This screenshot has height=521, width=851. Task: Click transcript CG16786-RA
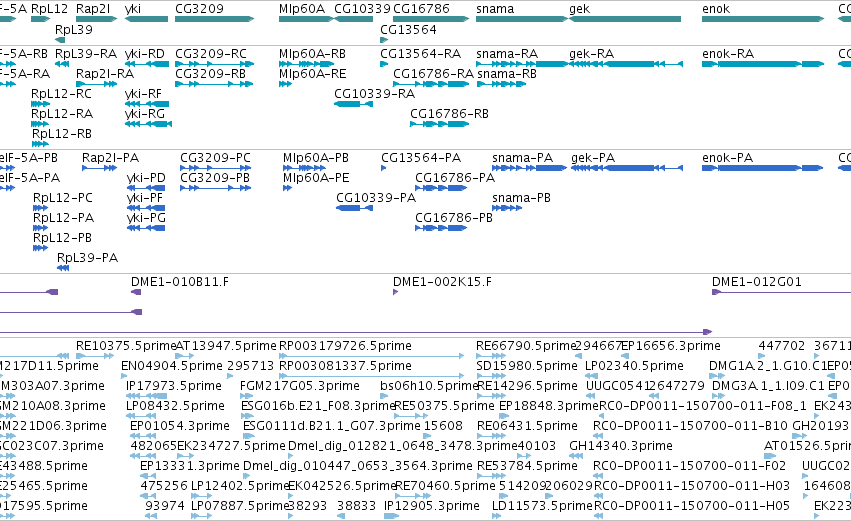(x=433, y=74)
